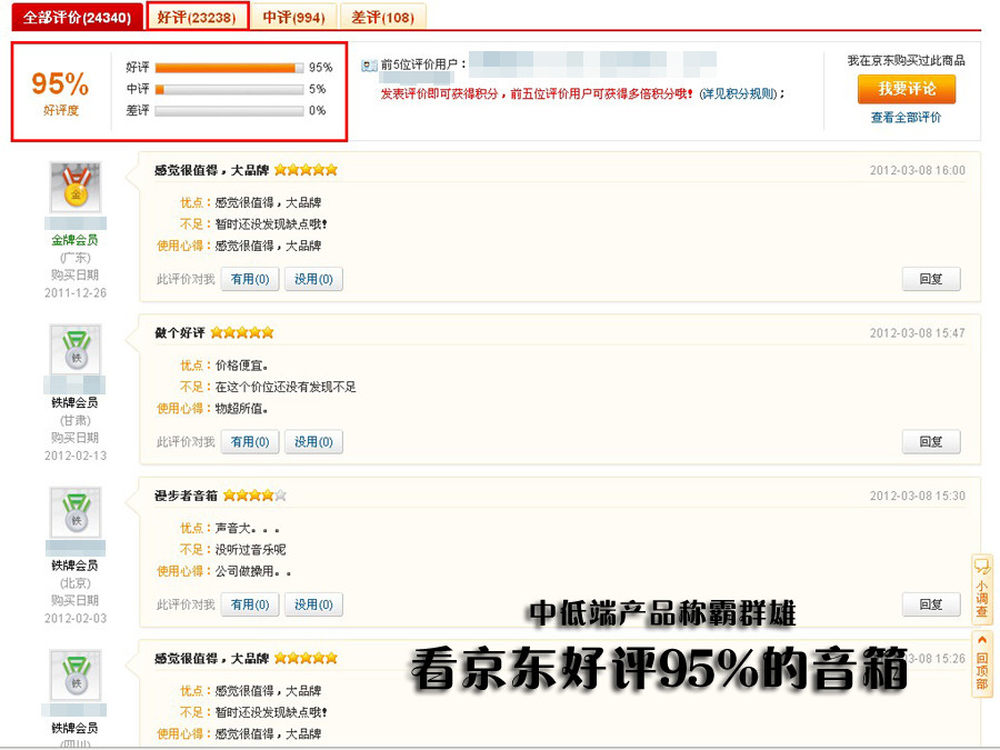This screenshot has width=1000, height=750.
Task: Reply to the 2012-03-08 16:00 review
Action: point(931,279)
